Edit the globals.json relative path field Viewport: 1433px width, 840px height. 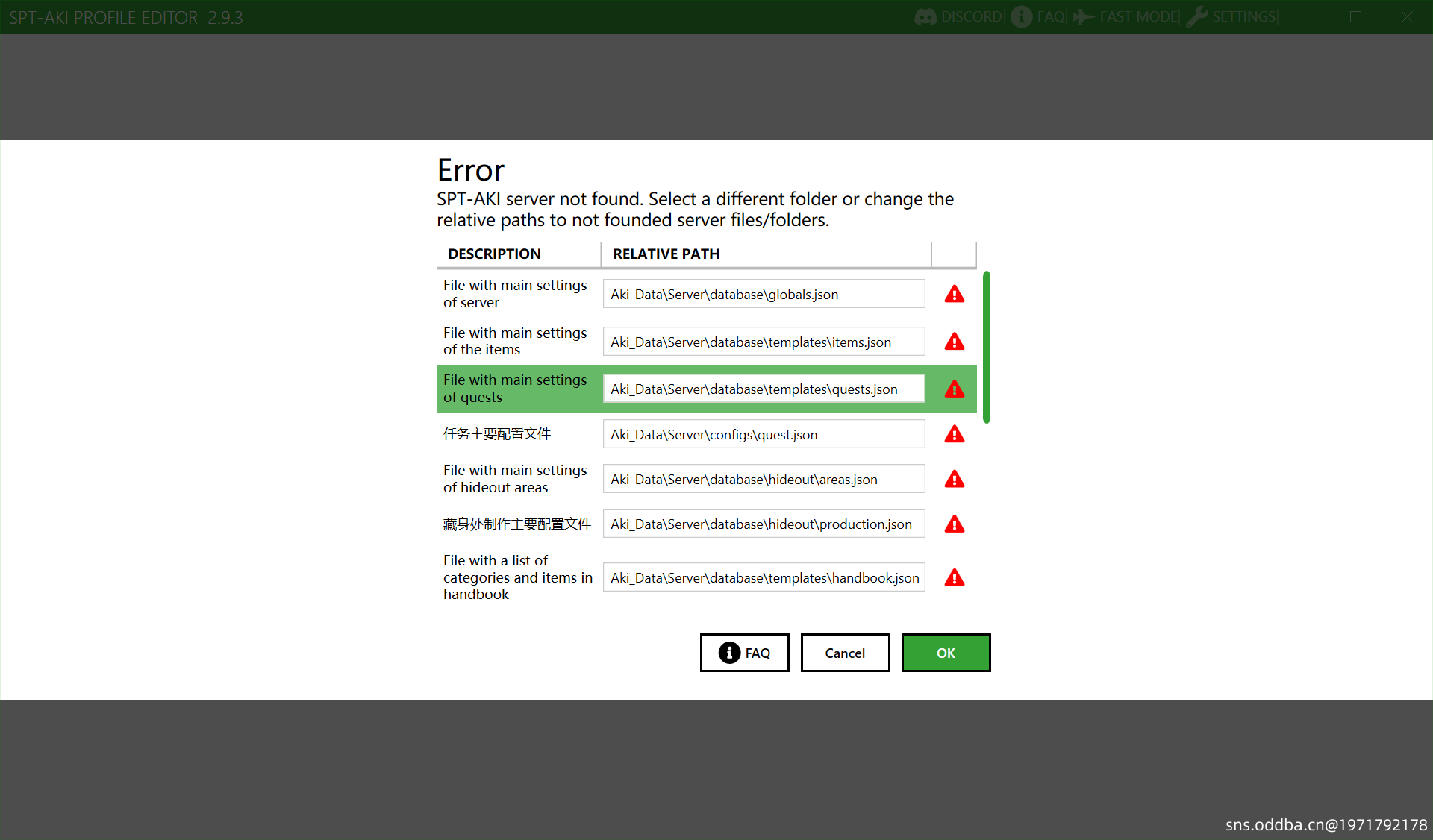[764, 294]
